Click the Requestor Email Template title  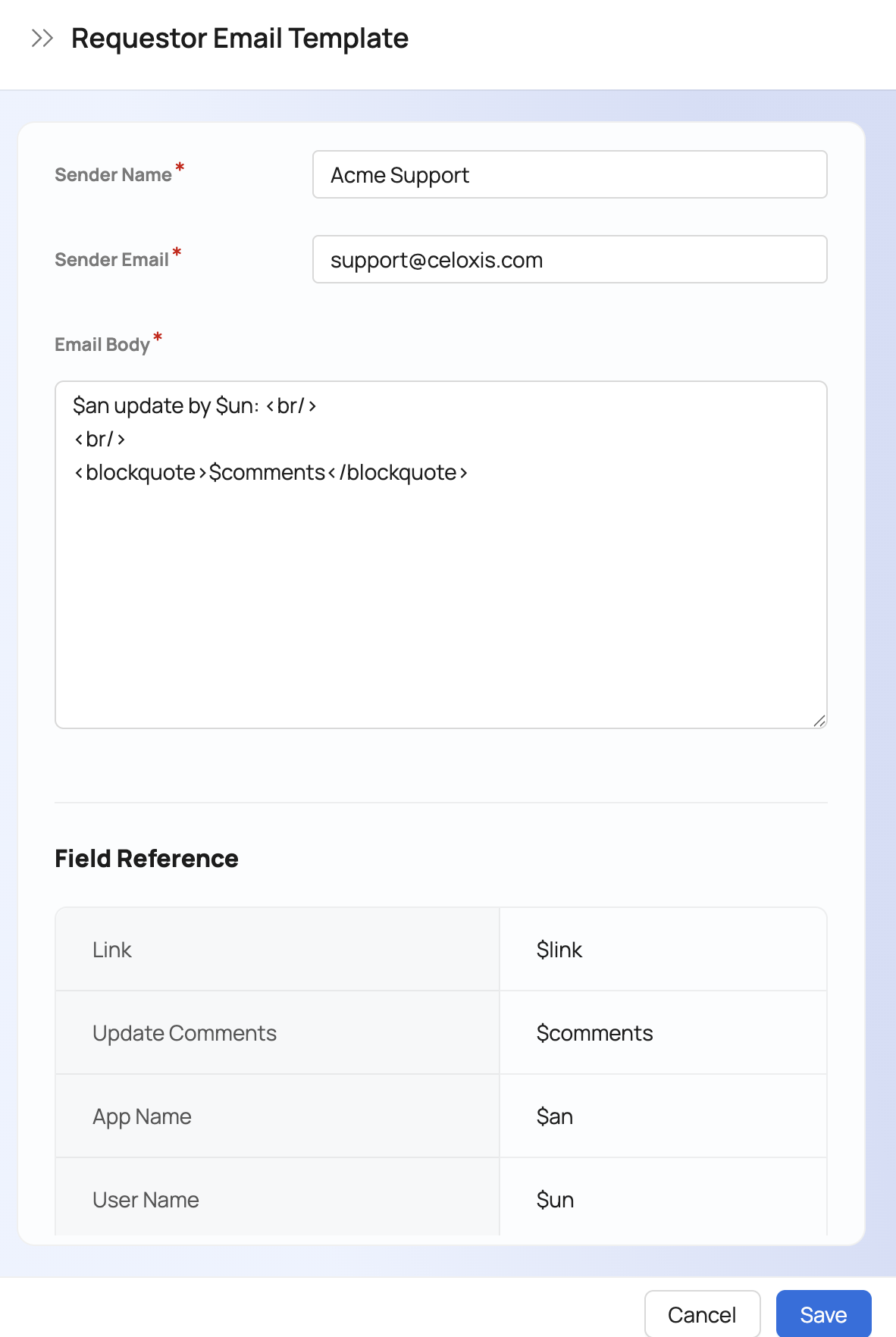(x=240, y=38)
